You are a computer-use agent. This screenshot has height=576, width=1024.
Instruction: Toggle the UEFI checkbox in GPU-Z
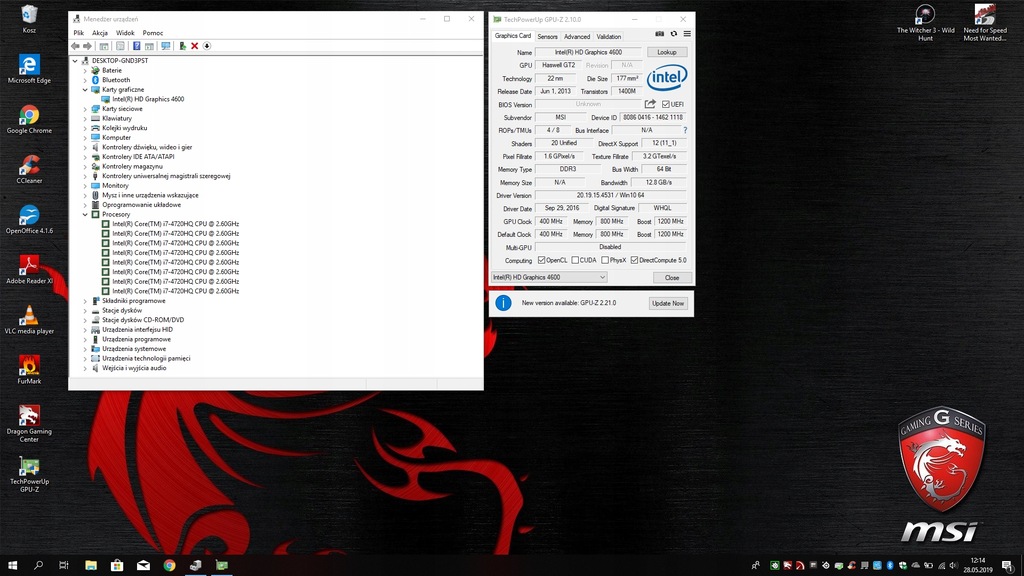[x=665, y=104]
